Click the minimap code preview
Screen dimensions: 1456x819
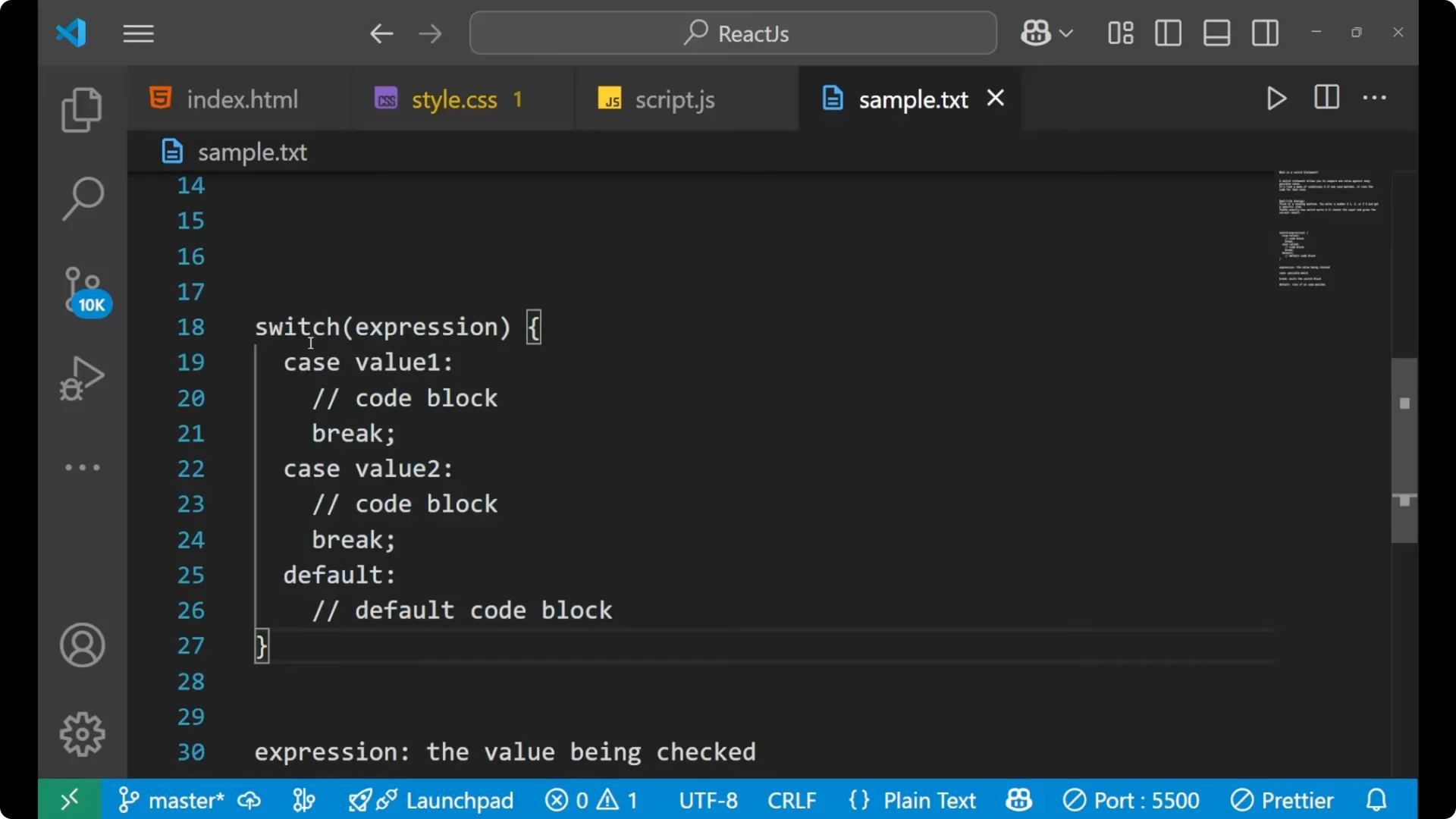coord(1327,227)
